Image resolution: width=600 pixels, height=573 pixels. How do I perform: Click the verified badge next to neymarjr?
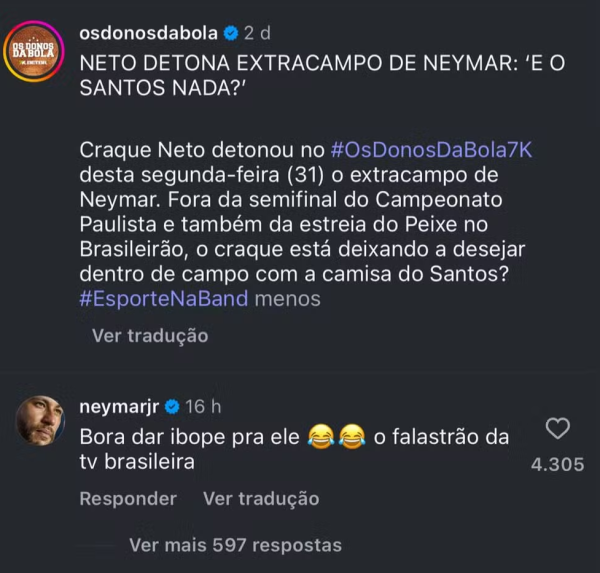coord(171,407)
